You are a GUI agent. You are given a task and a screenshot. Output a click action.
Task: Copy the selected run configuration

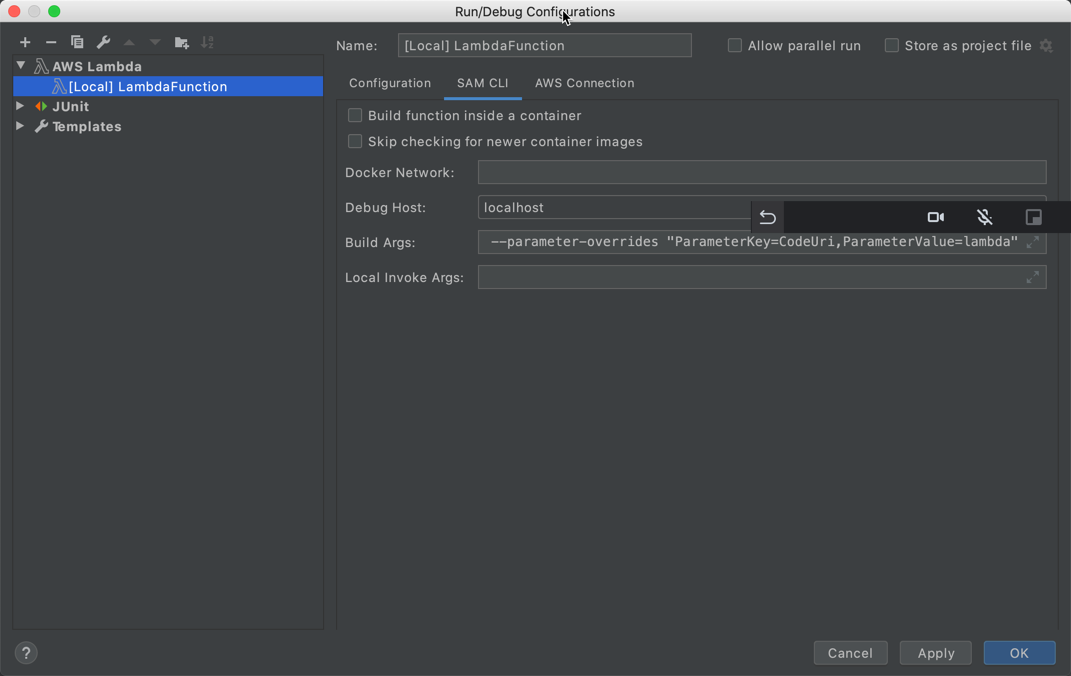point(77,42)
